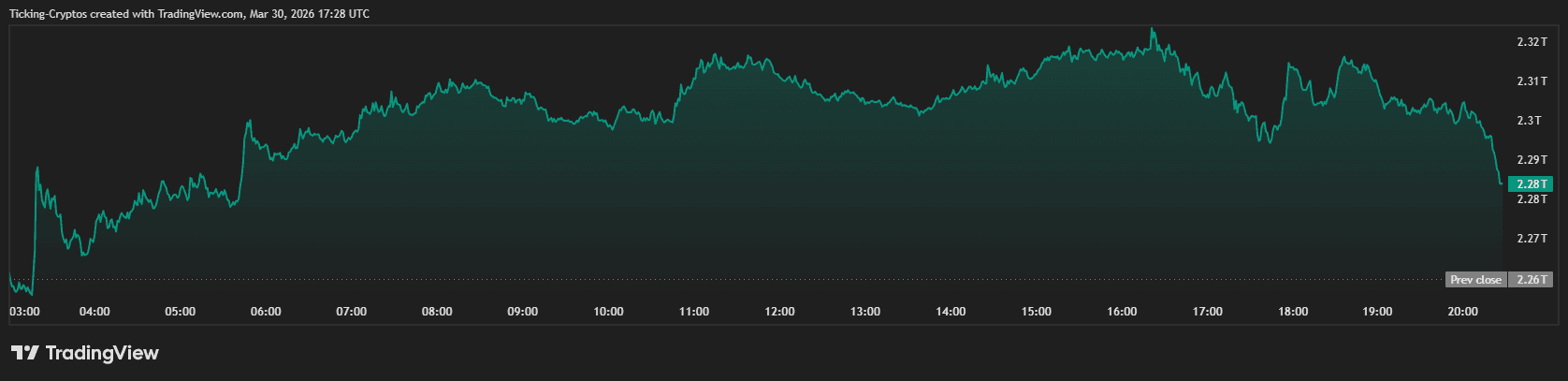The width and height of the screenshot is (1568, 381).
Task: Click the 2.29T price axis label
Action: pyautogui.click(x=1531, y=160)
